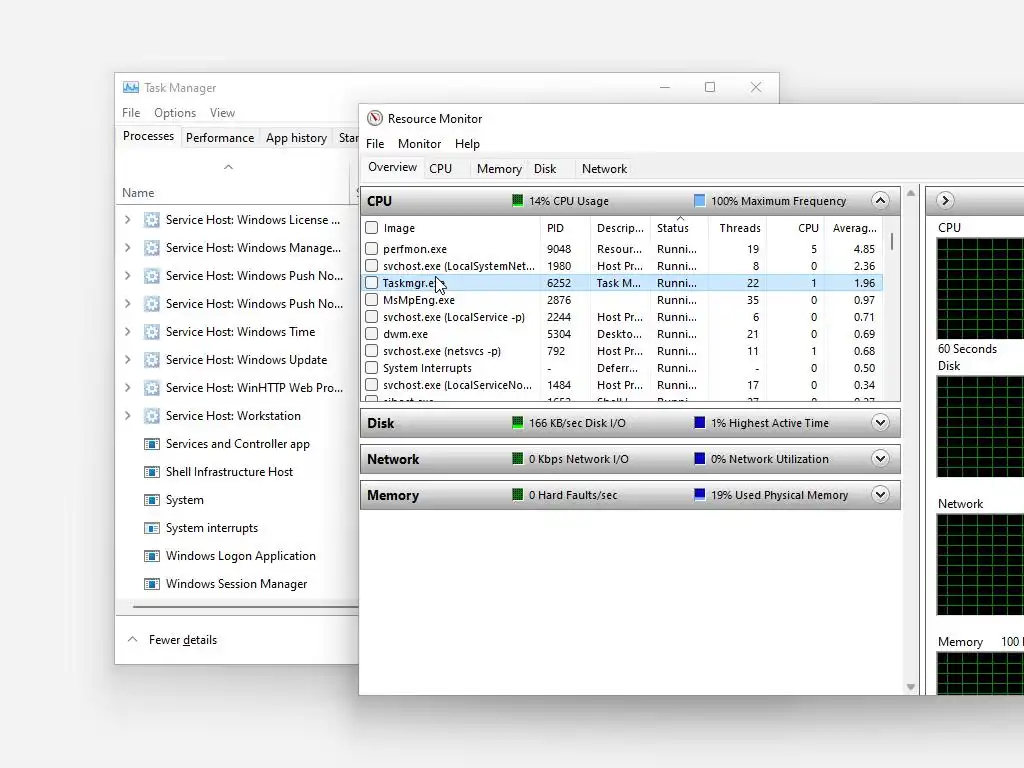Click the Windows Time service host gear icon
Viewport: 1024px width, 768px height.
(x=152, y=332)
